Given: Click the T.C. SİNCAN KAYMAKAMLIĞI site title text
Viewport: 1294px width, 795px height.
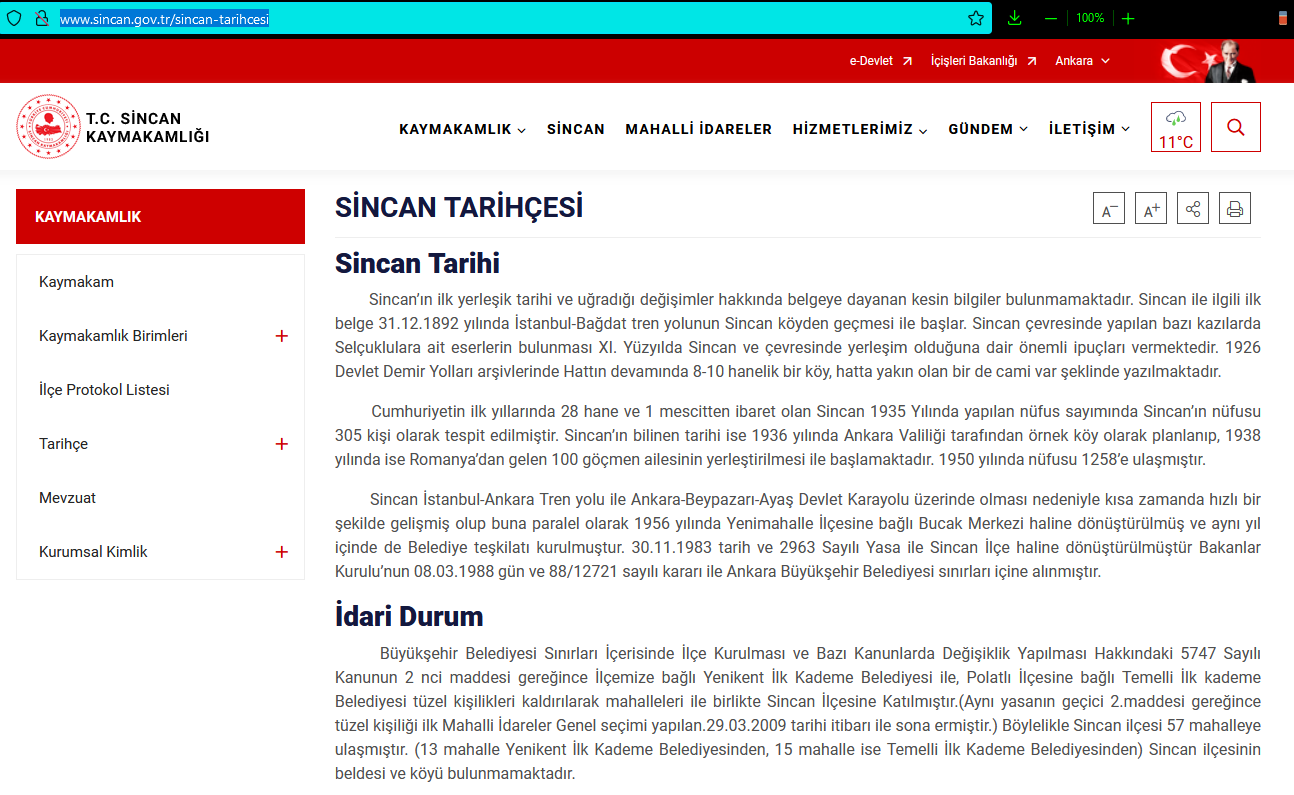Looking at the screenshot, I should coord(148,128).
